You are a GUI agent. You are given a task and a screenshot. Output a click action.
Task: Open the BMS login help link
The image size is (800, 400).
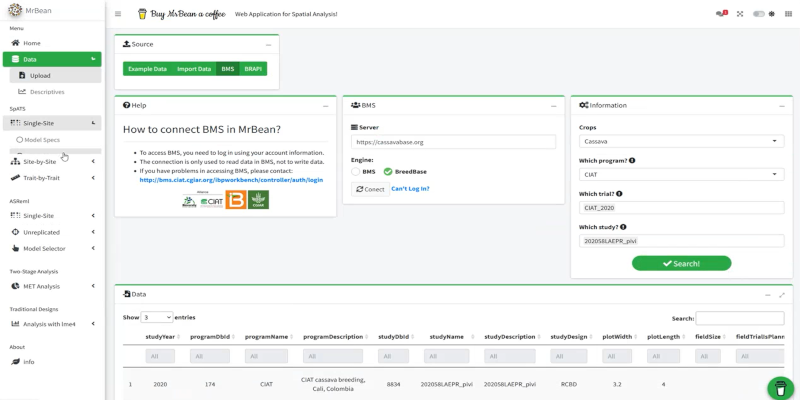click(231, 180)
